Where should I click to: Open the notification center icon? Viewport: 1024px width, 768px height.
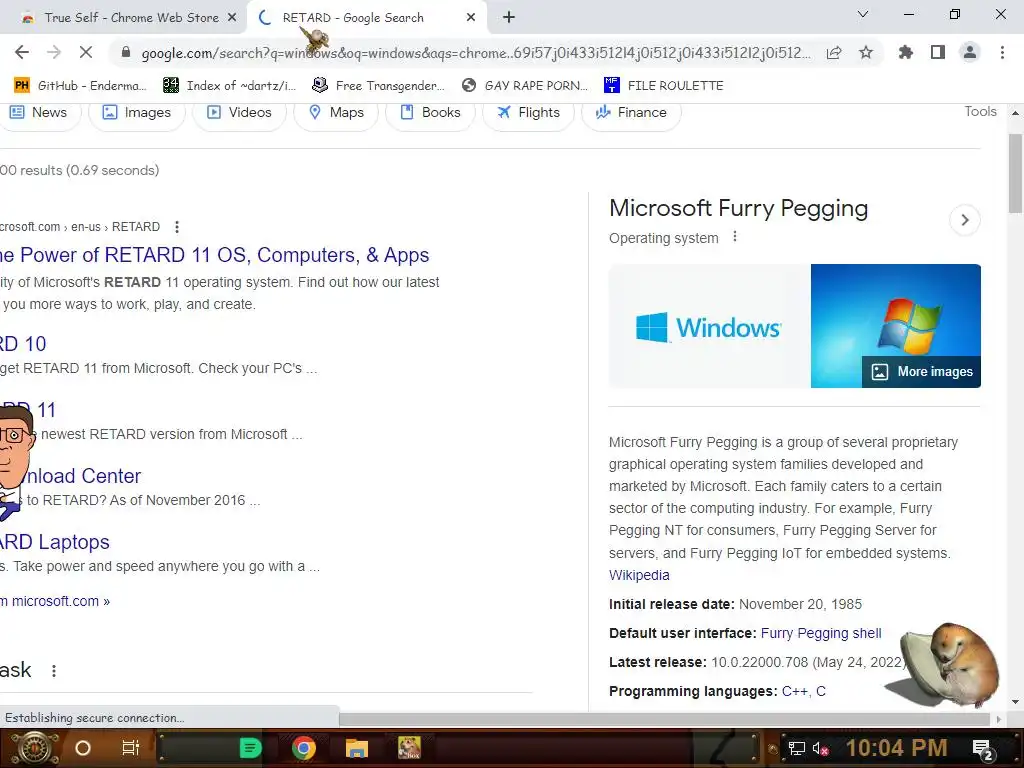pyautogui.click(x=983, y=749)
